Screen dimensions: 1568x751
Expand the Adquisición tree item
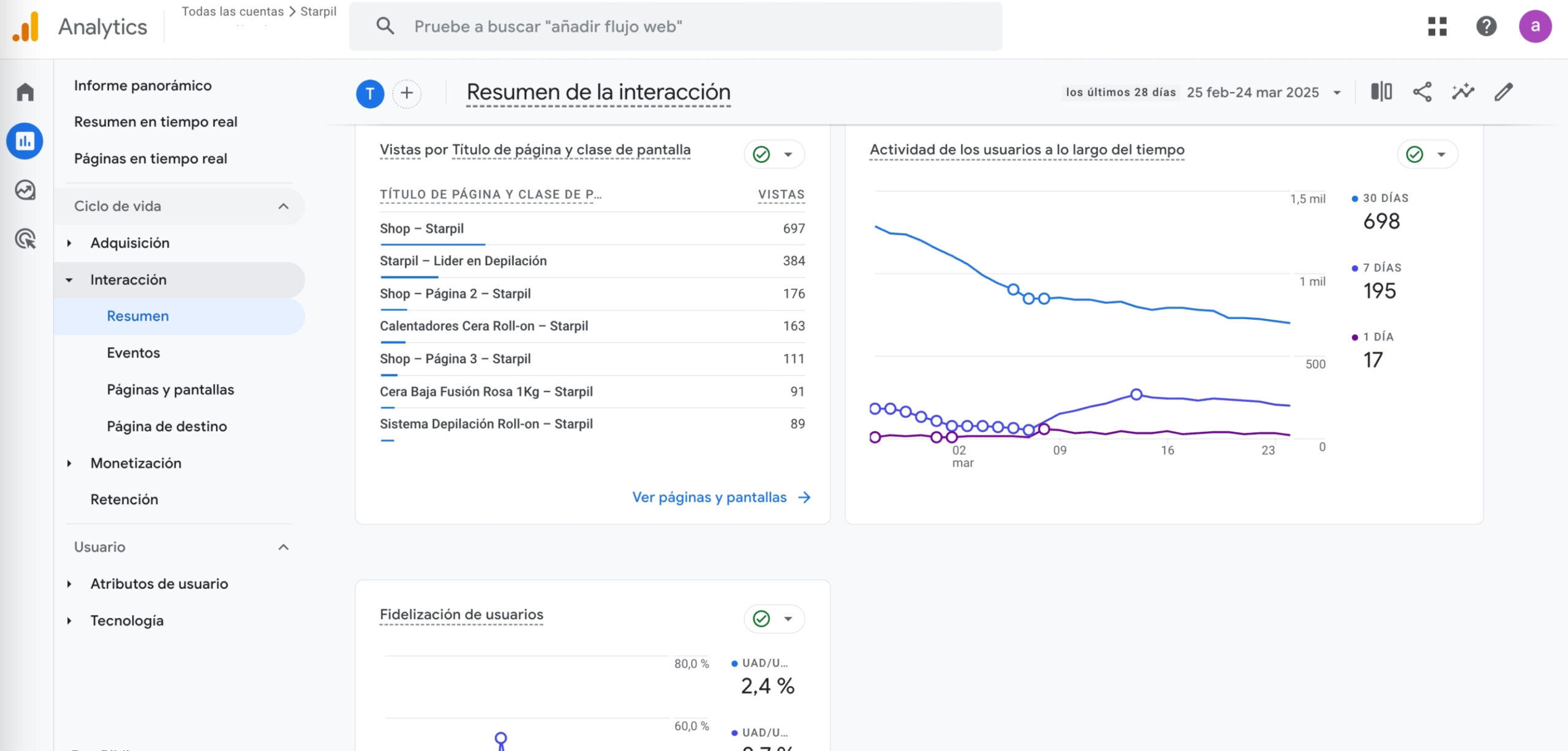click(x=69, y=243)
